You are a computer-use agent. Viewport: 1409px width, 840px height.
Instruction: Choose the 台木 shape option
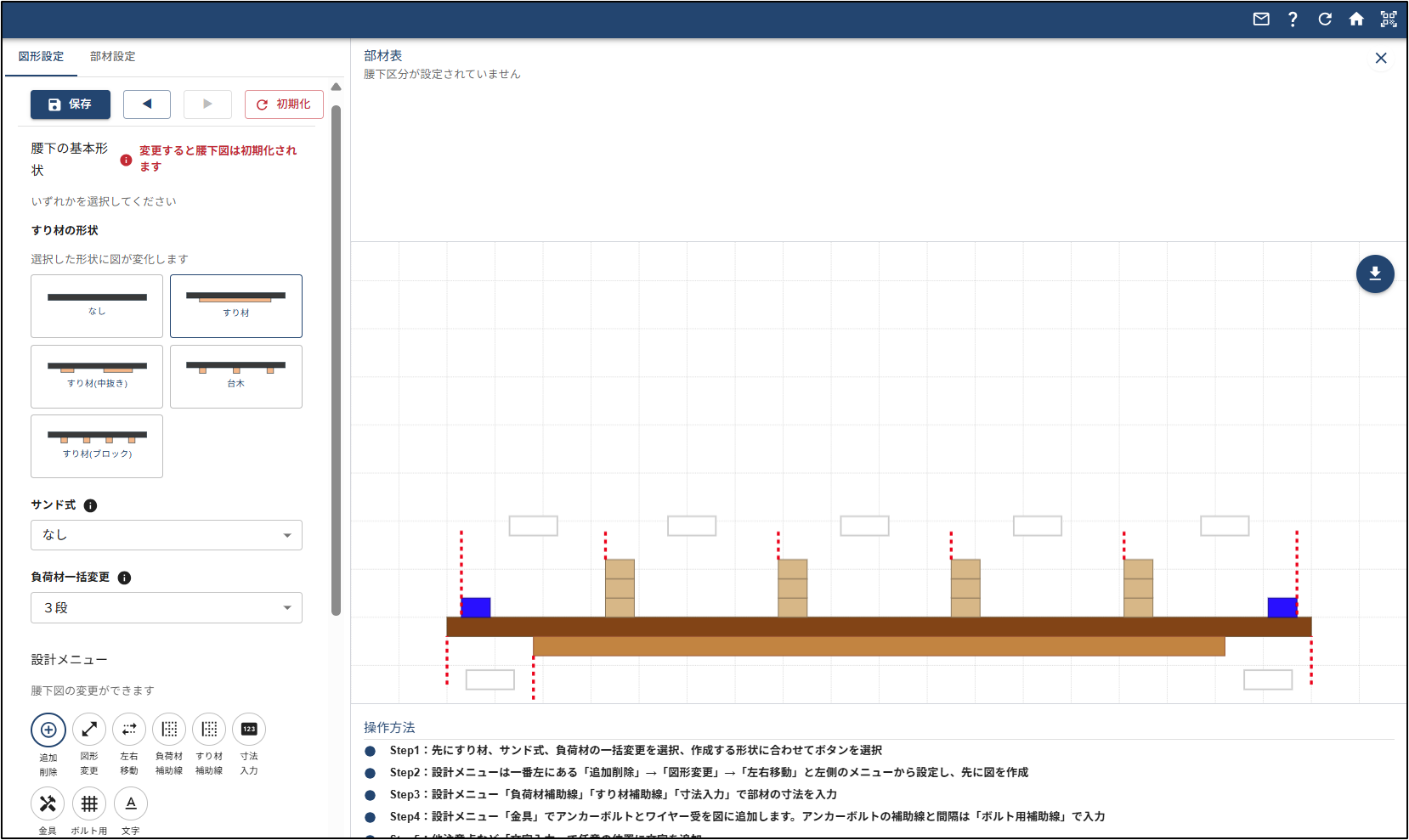coord(236,376)
